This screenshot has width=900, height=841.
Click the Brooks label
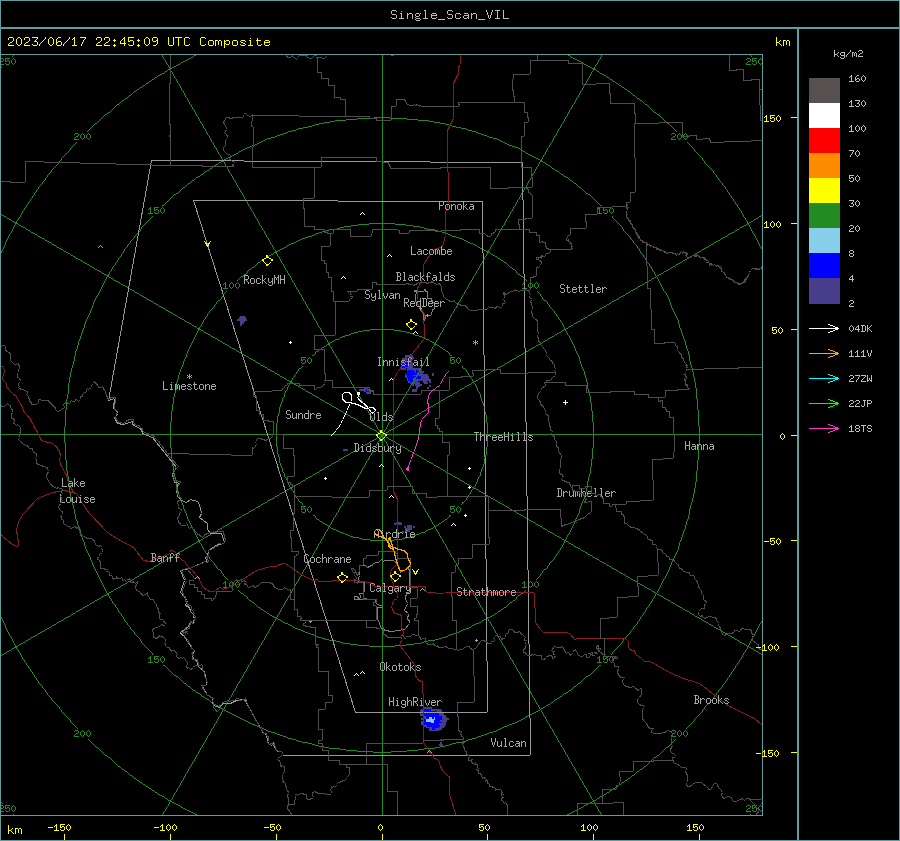pos(711,700)
